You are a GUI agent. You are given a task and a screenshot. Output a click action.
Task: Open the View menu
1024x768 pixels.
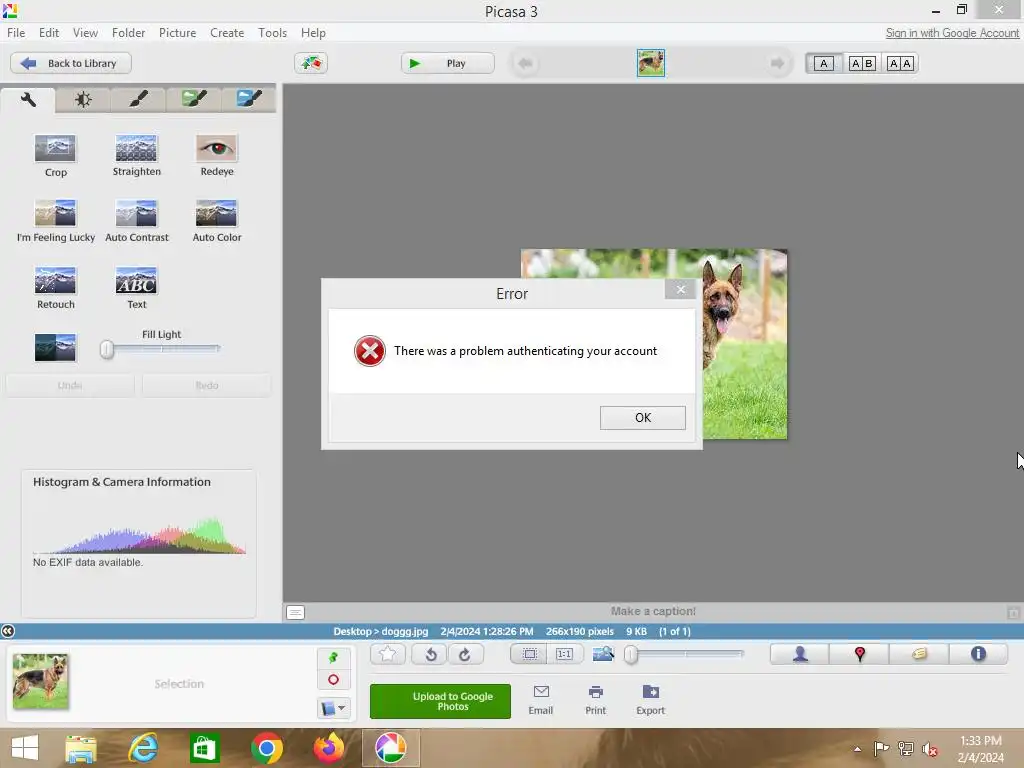pos(86,33)
